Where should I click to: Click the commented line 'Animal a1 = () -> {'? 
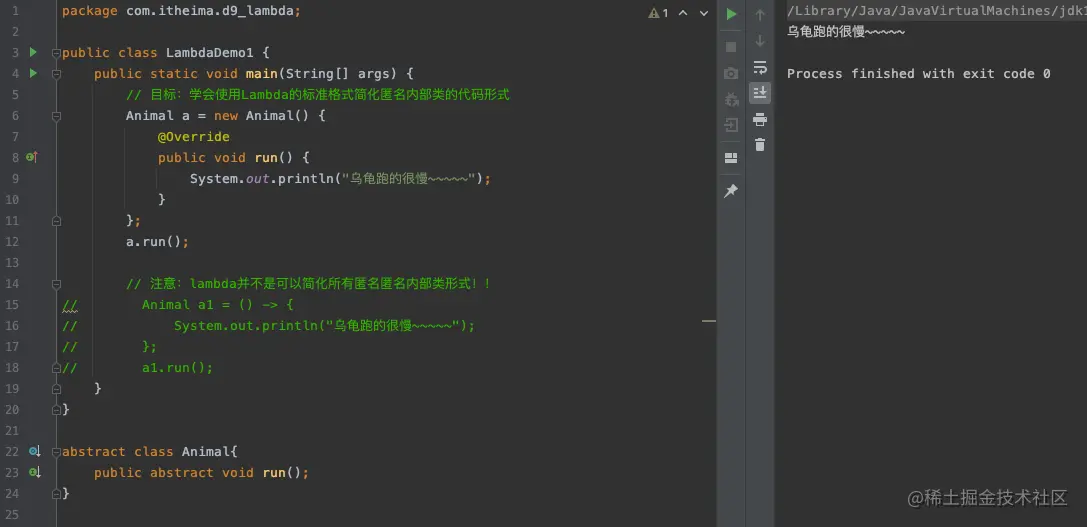(218, 304)
